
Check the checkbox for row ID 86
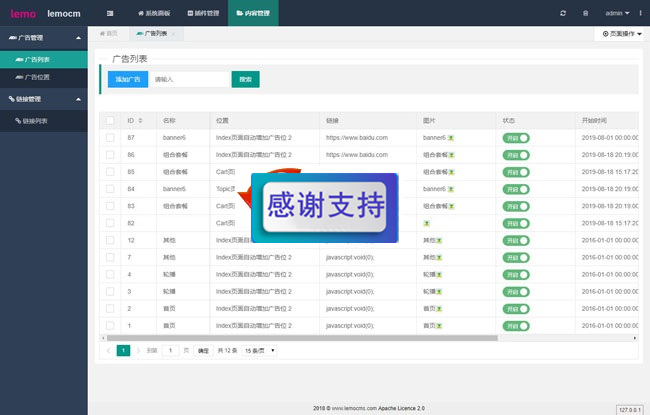coord(110,155)
